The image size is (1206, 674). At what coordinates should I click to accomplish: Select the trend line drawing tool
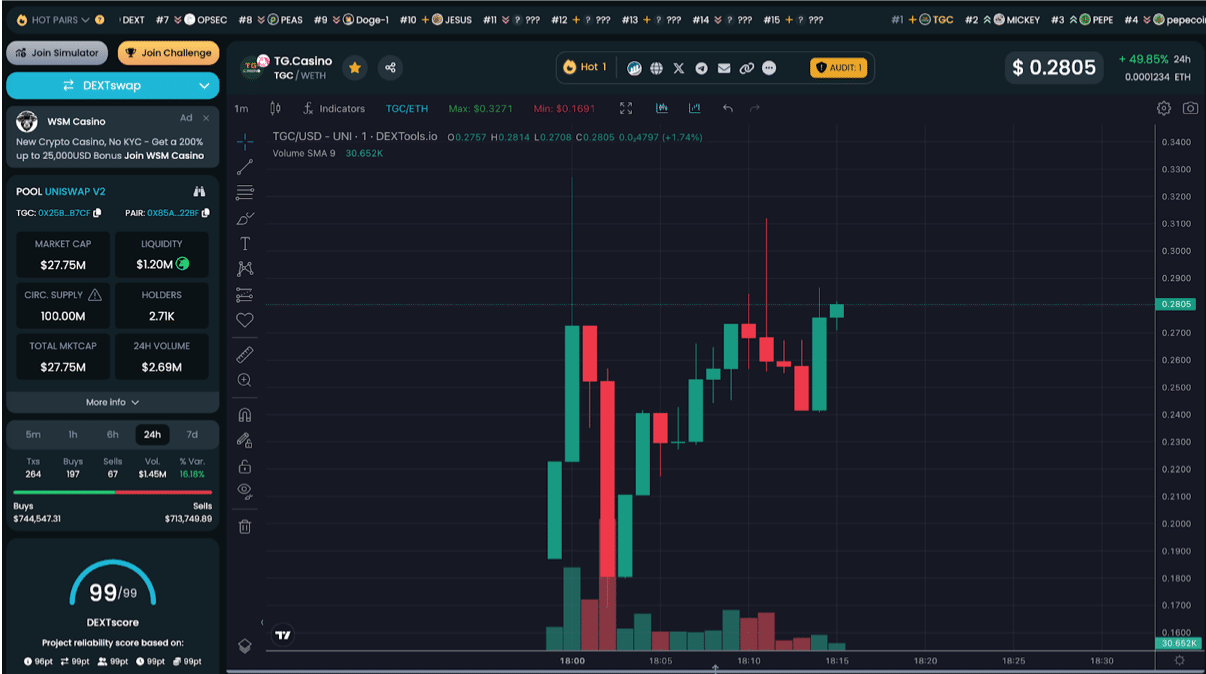coord(245,167)
